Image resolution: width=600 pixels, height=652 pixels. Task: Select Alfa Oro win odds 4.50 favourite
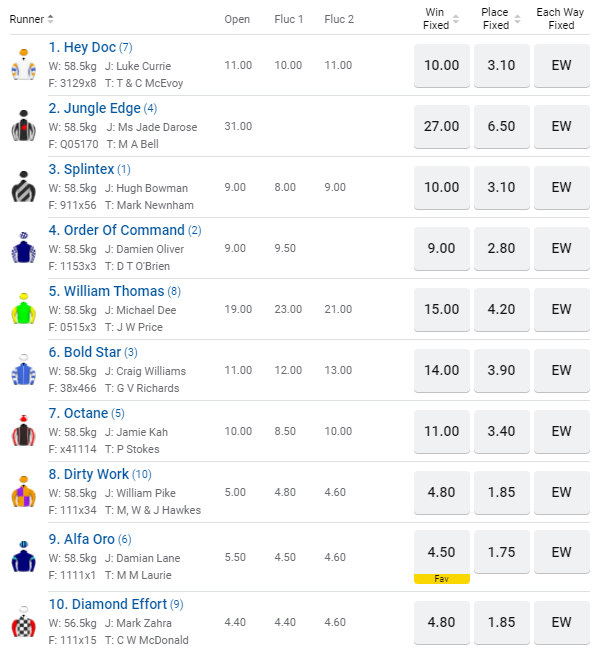(442, 557)
